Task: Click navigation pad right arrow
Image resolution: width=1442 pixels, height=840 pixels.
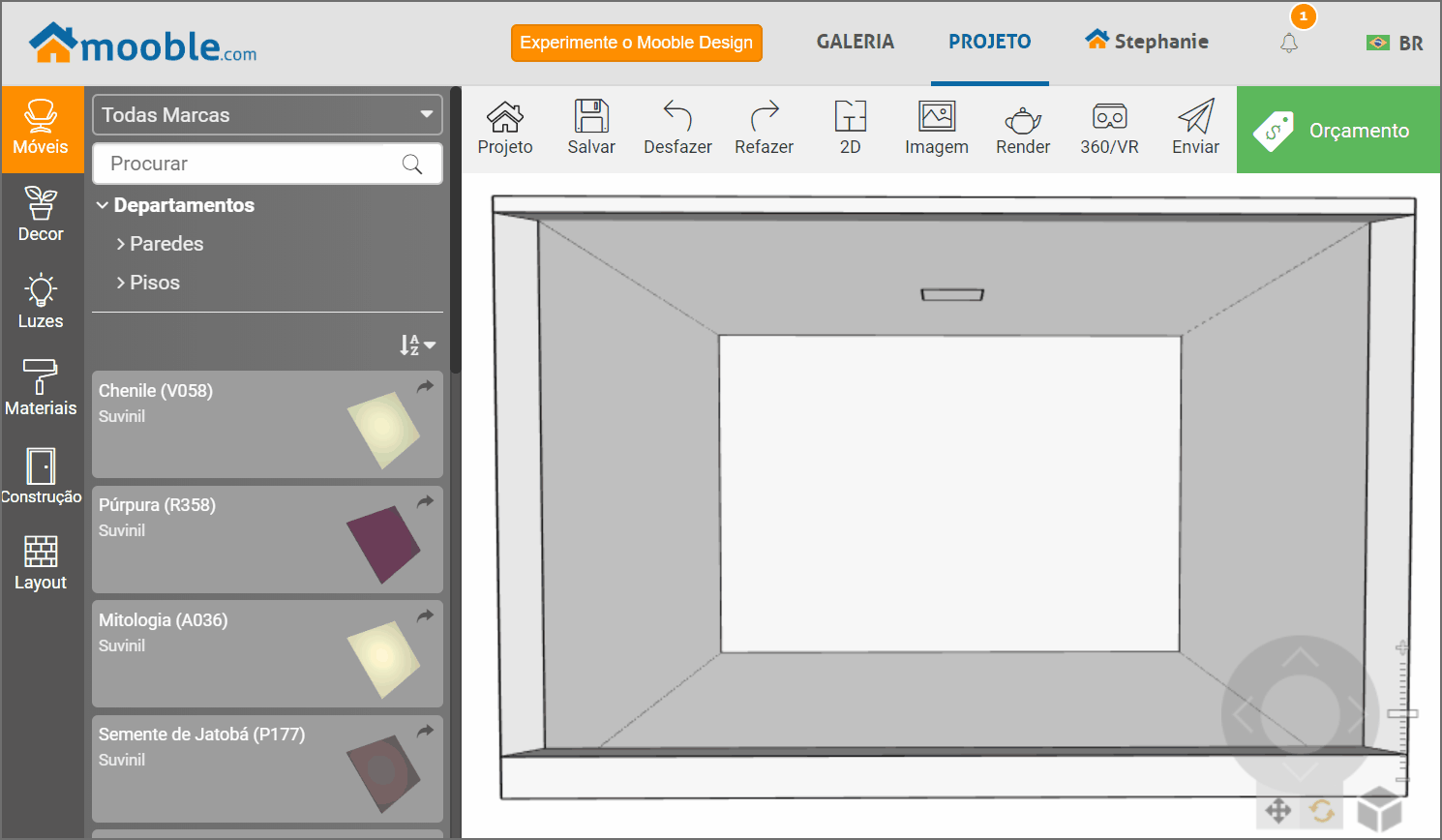Action: [x=1357, y=715]
